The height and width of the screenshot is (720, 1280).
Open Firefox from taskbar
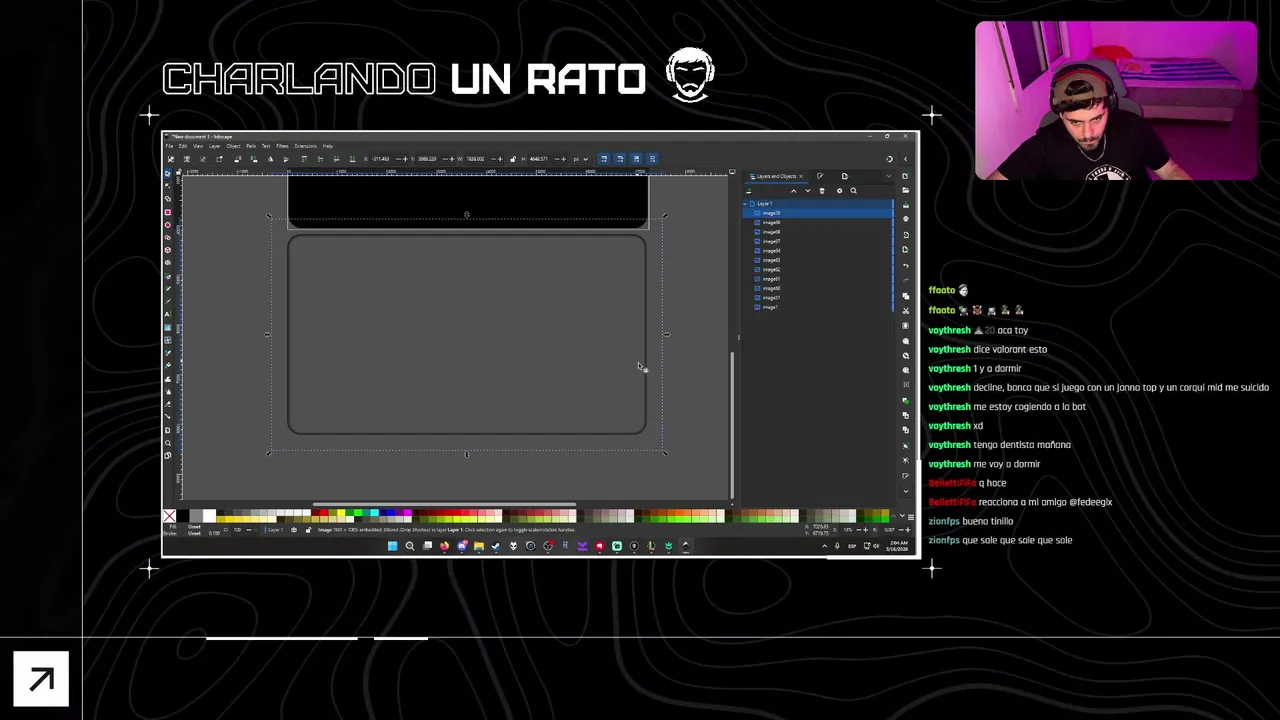pyautogui.click(x=444, y=546)
